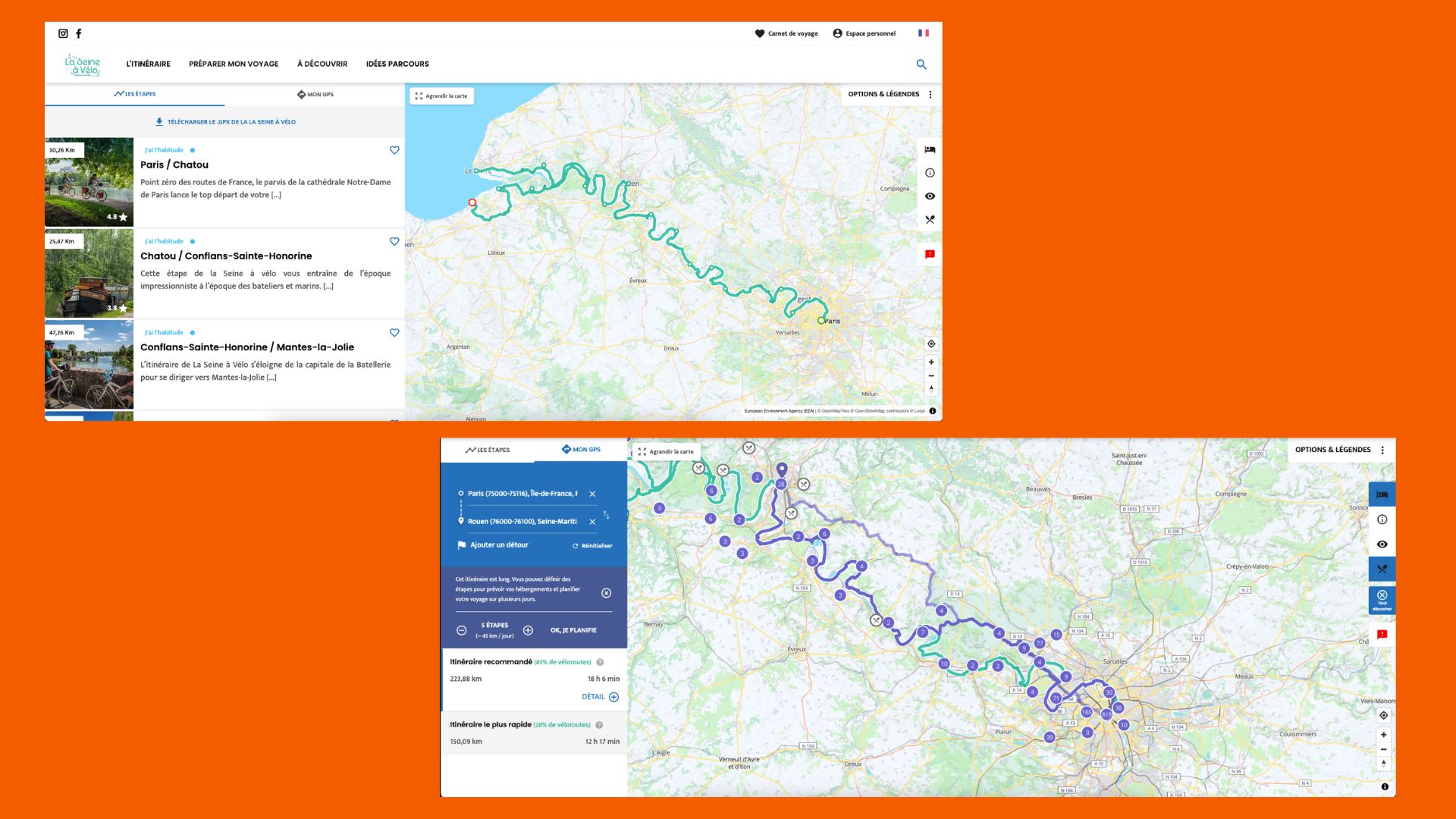Open OPTIONS & LÉGENDES menu in bottom map
Screen dimensions: 1456x819
click(x=1340, y=450)
